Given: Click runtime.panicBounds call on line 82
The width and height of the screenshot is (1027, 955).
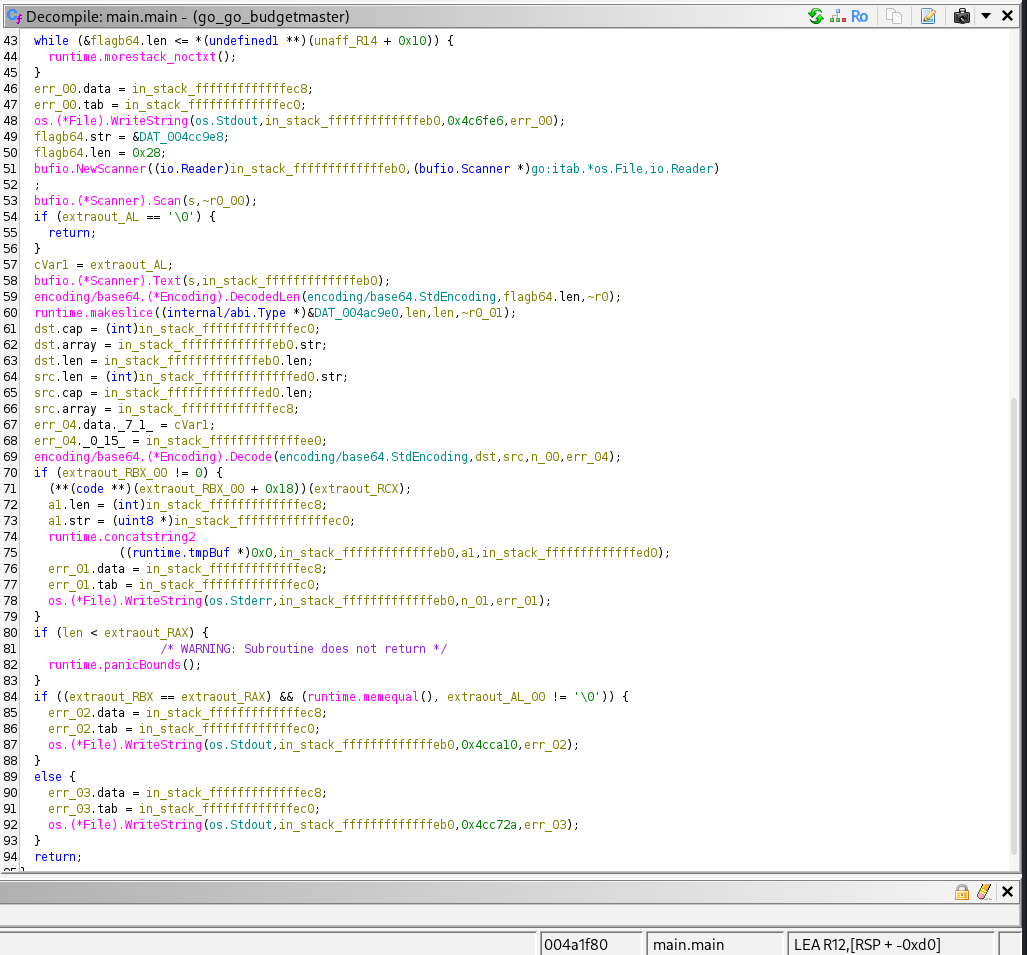Looking at the screenshot, I should tap(115, 665).
